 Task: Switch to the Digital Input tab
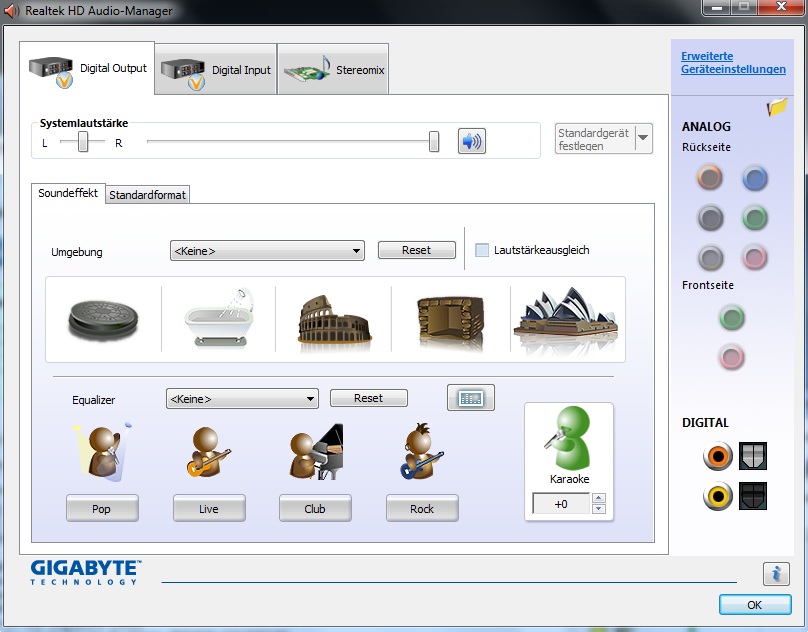(x=215, y=70)
